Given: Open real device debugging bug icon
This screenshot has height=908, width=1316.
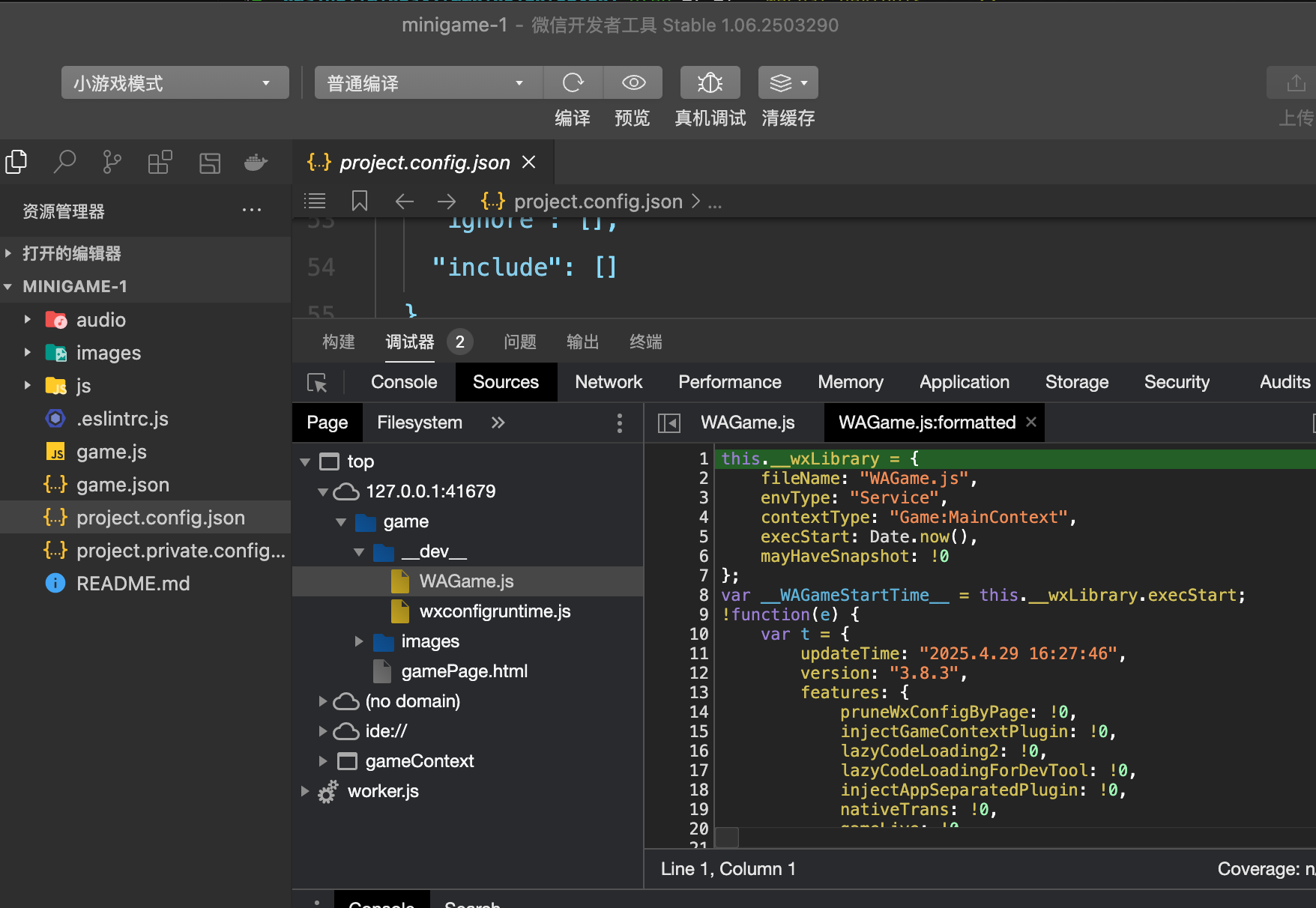Looking at the screenshot, I should 710,82.
